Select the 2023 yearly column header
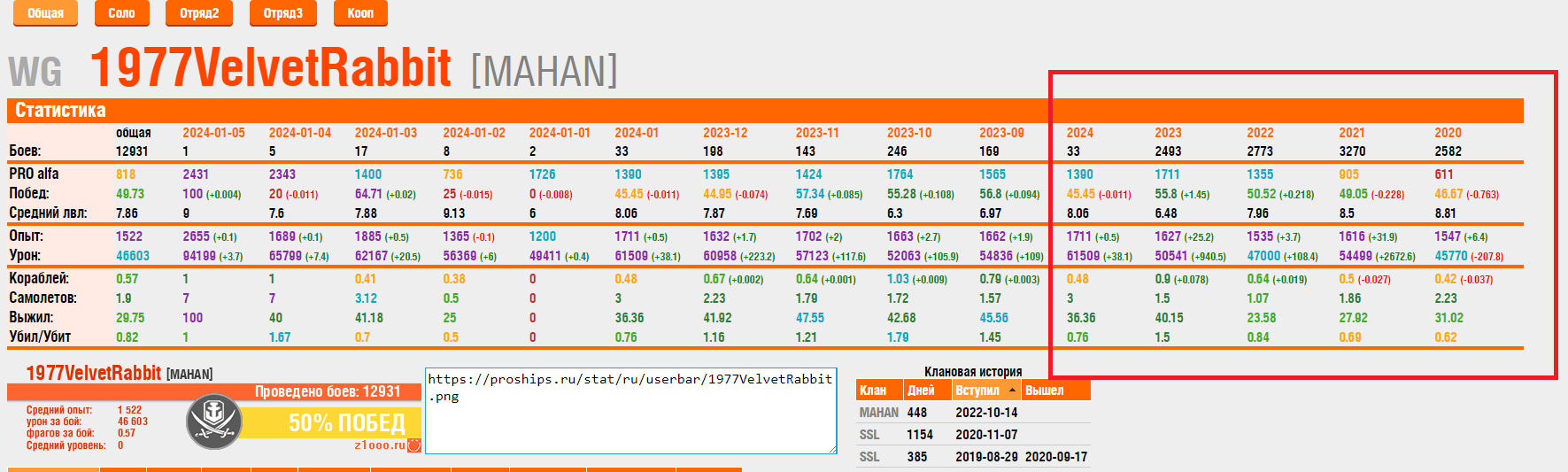 coord(1168,133)
